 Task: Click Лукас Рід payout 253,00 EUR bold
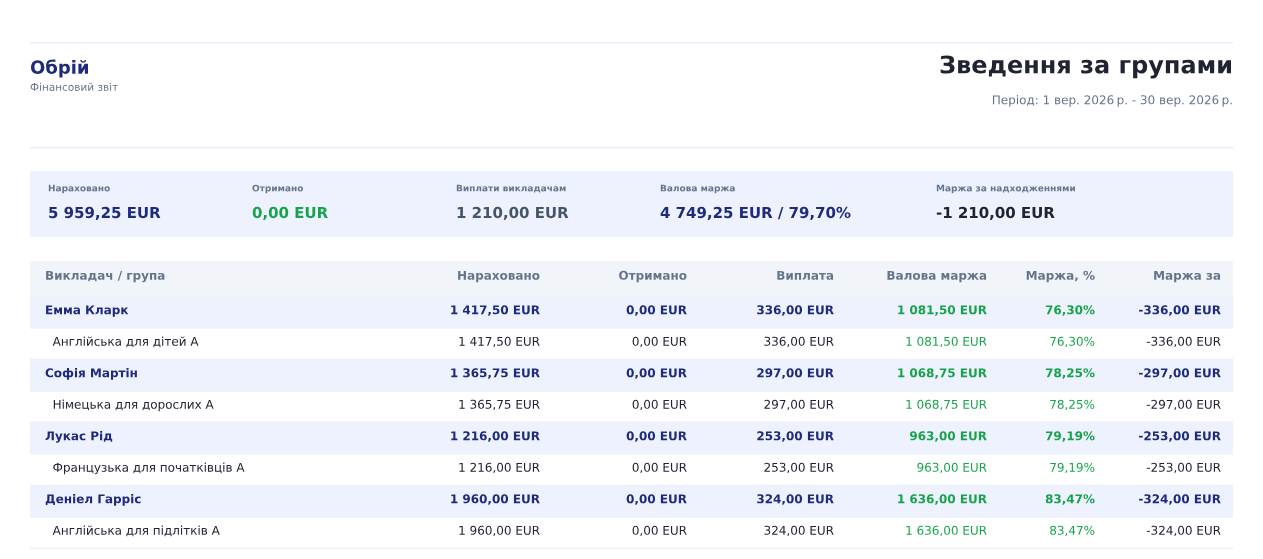coord(795,437)
